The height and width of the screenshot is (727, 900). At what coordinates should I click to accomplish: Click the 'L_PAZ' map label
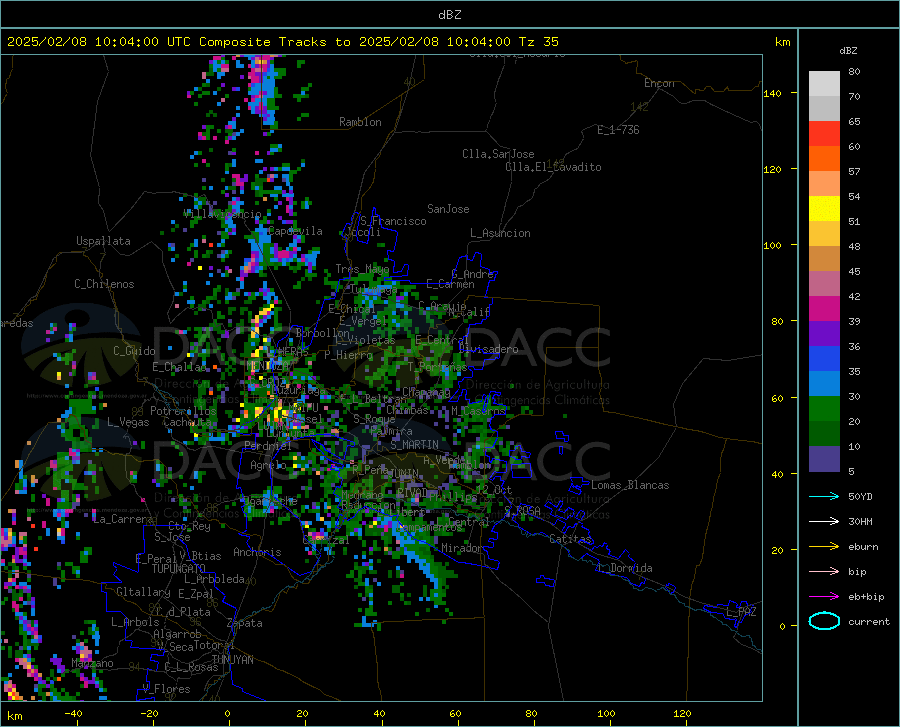[x=741, y=612]
